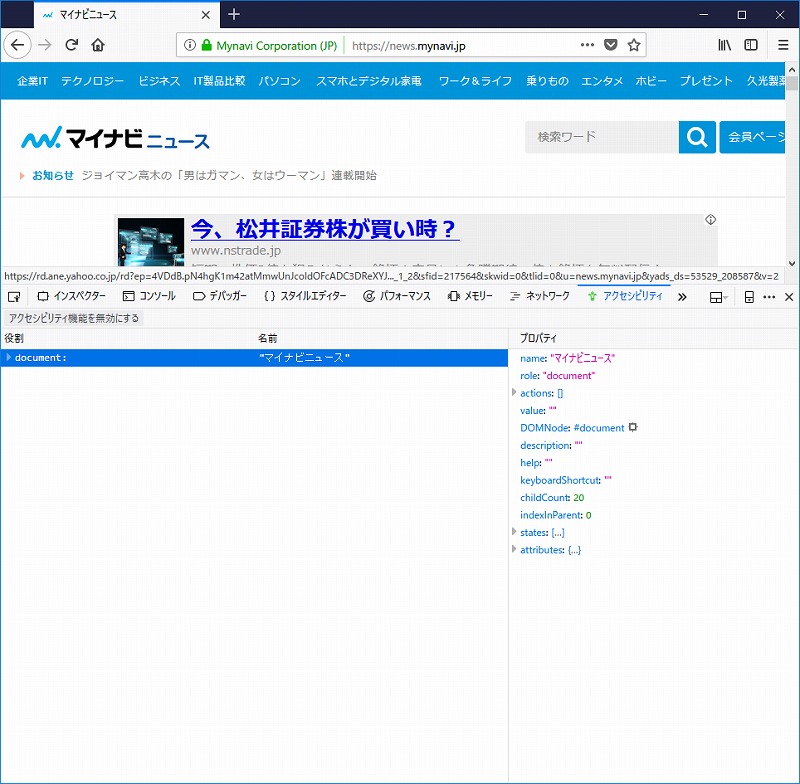Screen dimensions: 800x784
Task: Bookmark this page with the star icon
Action: pyautogui.click(x=634, y=45)
